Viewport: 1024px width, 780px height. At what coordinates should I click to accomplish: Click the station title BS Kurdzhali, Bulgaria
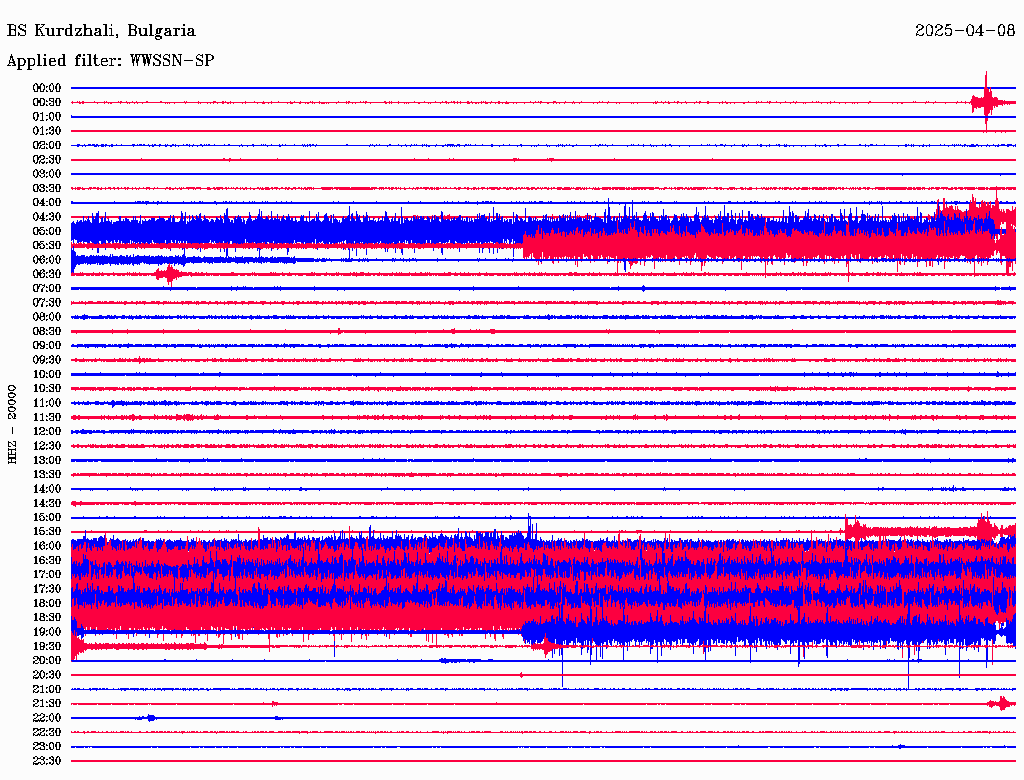[x=101, y=31]
